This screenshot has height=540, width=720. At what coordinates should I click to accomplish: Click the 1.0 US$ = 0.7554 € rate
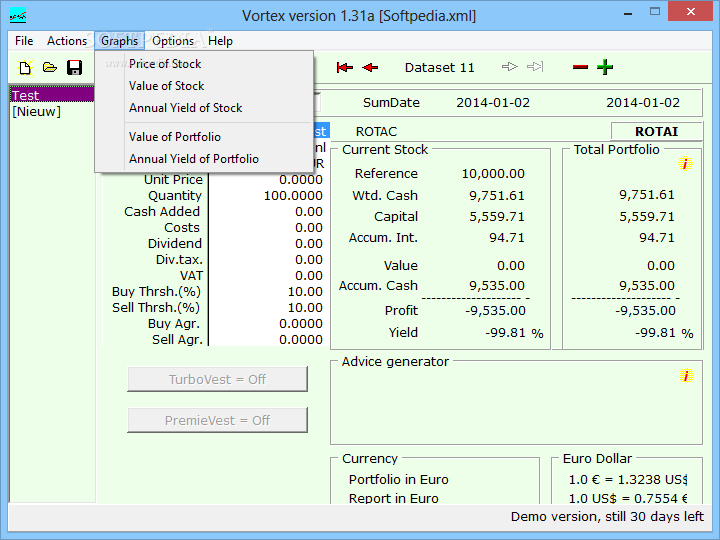click(628, 498)
